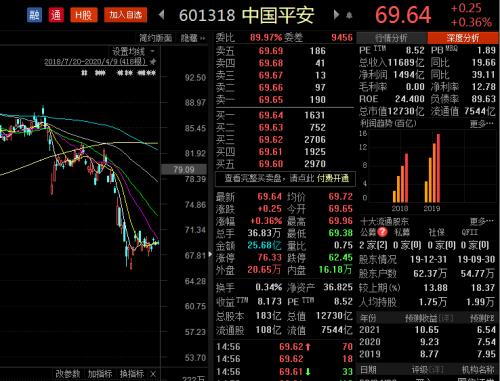Click the small panel collapse arrow beside 67.81
The image size is (500, 381).
(210, 255)
